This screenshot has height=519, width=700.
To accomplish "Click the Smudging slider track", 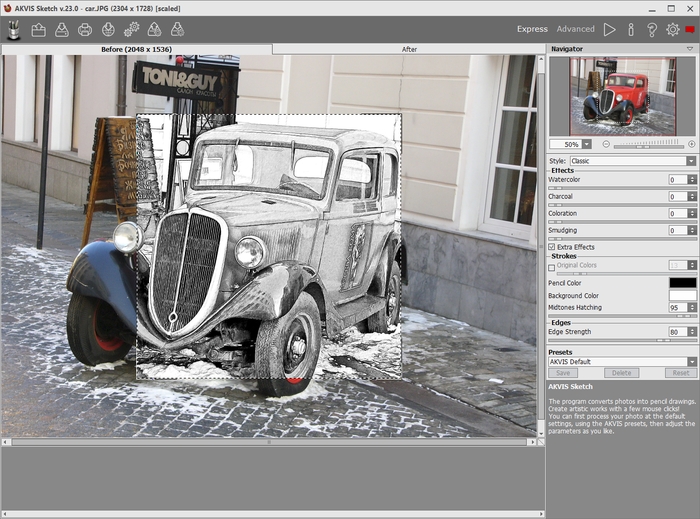I will pyautogui.click(x=622, y=239).
